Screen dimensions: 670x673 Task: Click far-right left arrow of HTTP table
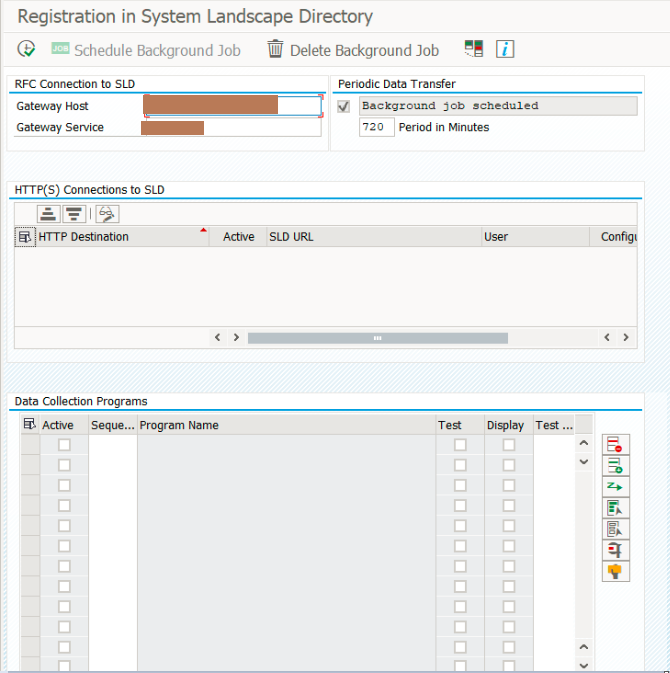tap(607, 337)
